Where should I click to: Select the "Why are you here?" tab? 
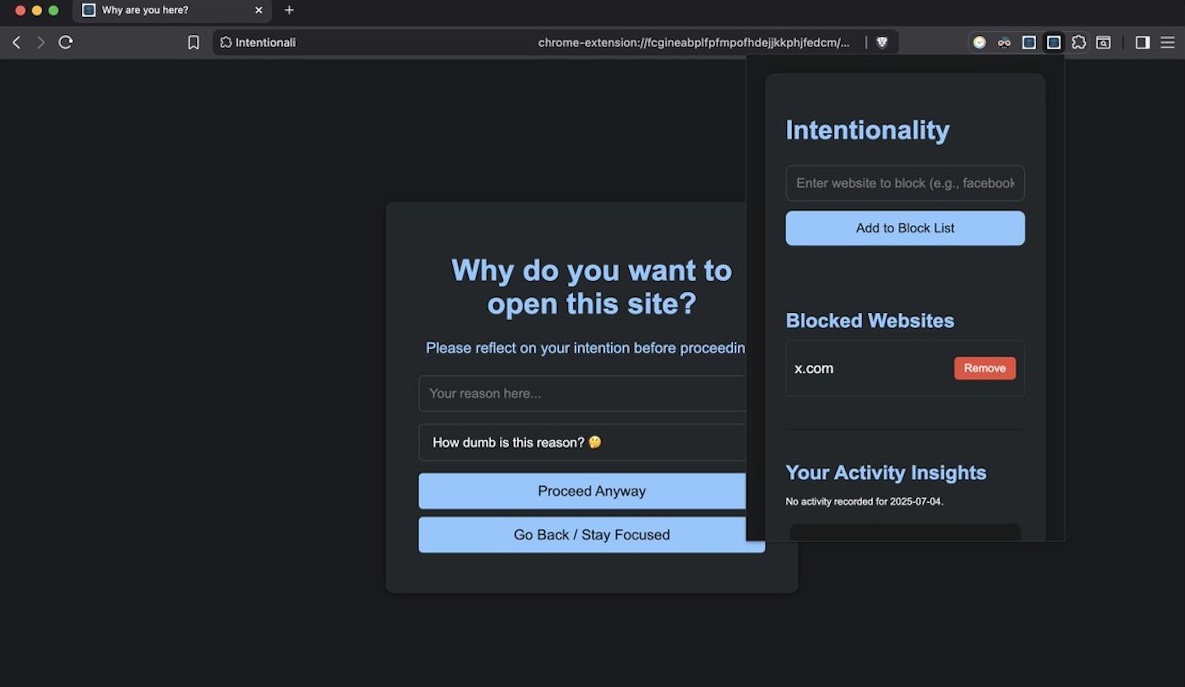[x=160, y=10]
